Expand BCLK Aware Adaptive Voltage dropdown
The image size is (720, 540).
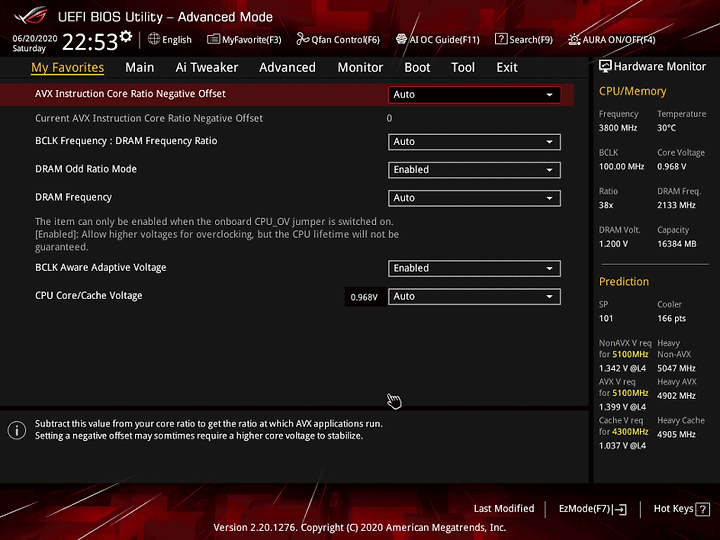(474, 268)
